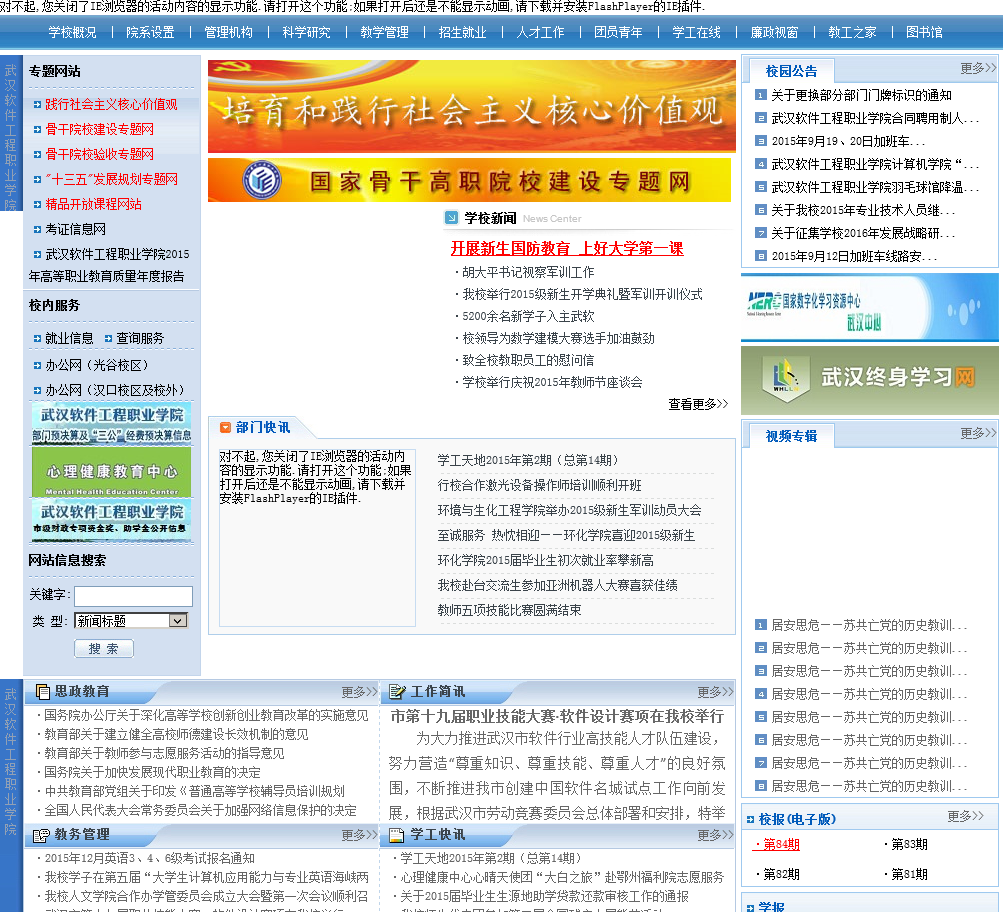
Task: Visit 精品开放课程网站 link
Action: click(93, 204)
